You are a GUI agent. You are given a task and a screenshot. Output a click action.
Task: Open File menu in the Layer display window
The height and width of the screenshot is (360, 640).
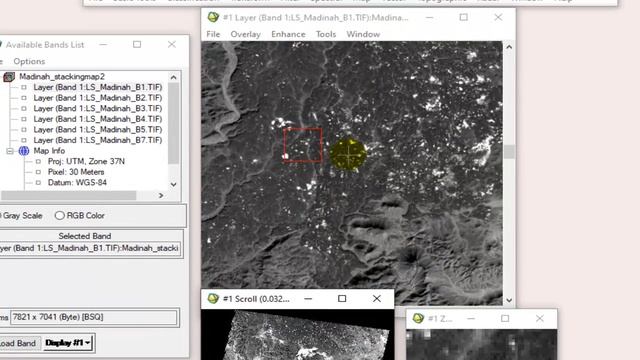213,34
